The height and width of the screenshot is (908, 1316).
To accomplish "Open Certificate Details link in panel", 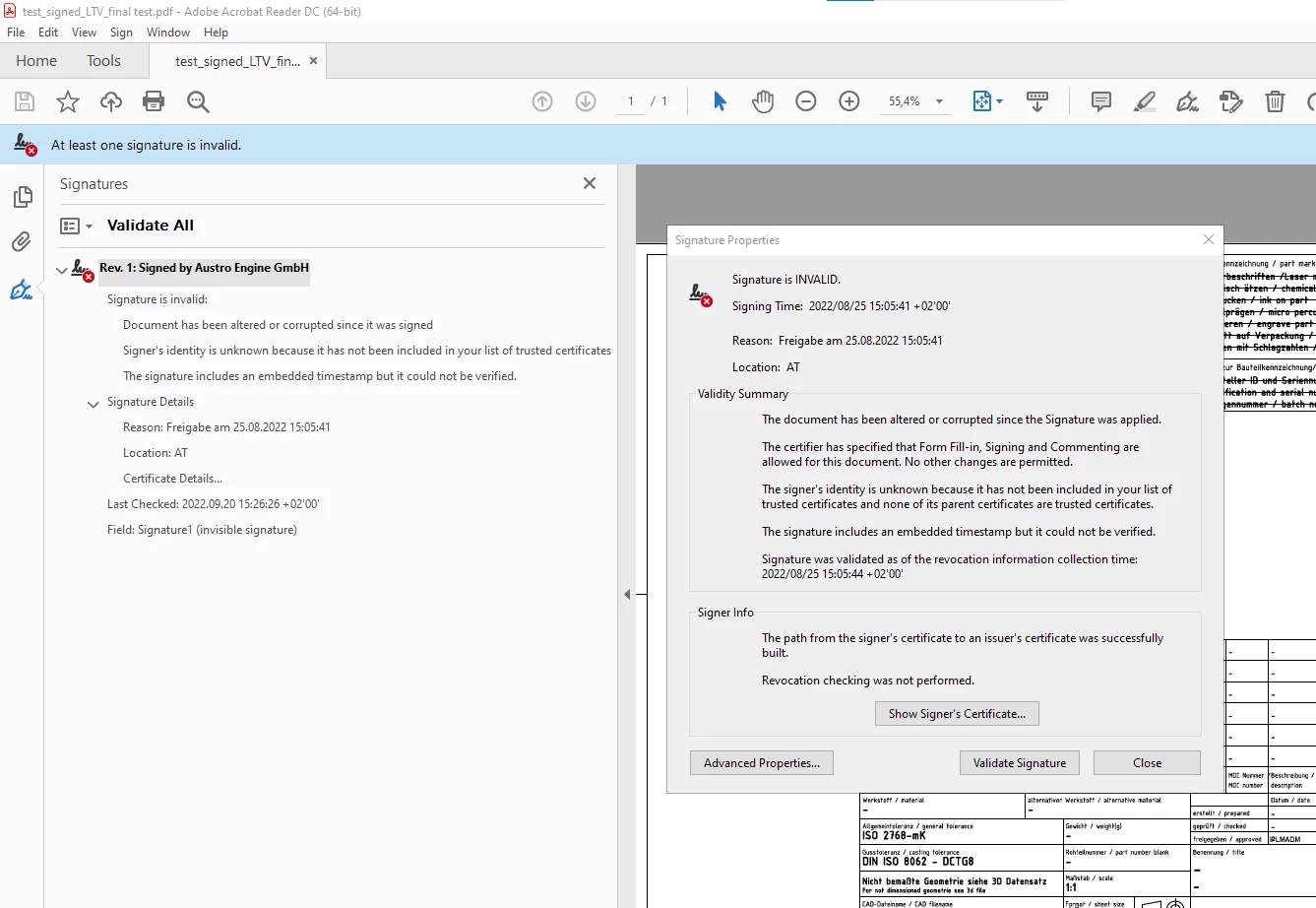I will [x=172, y=479].
